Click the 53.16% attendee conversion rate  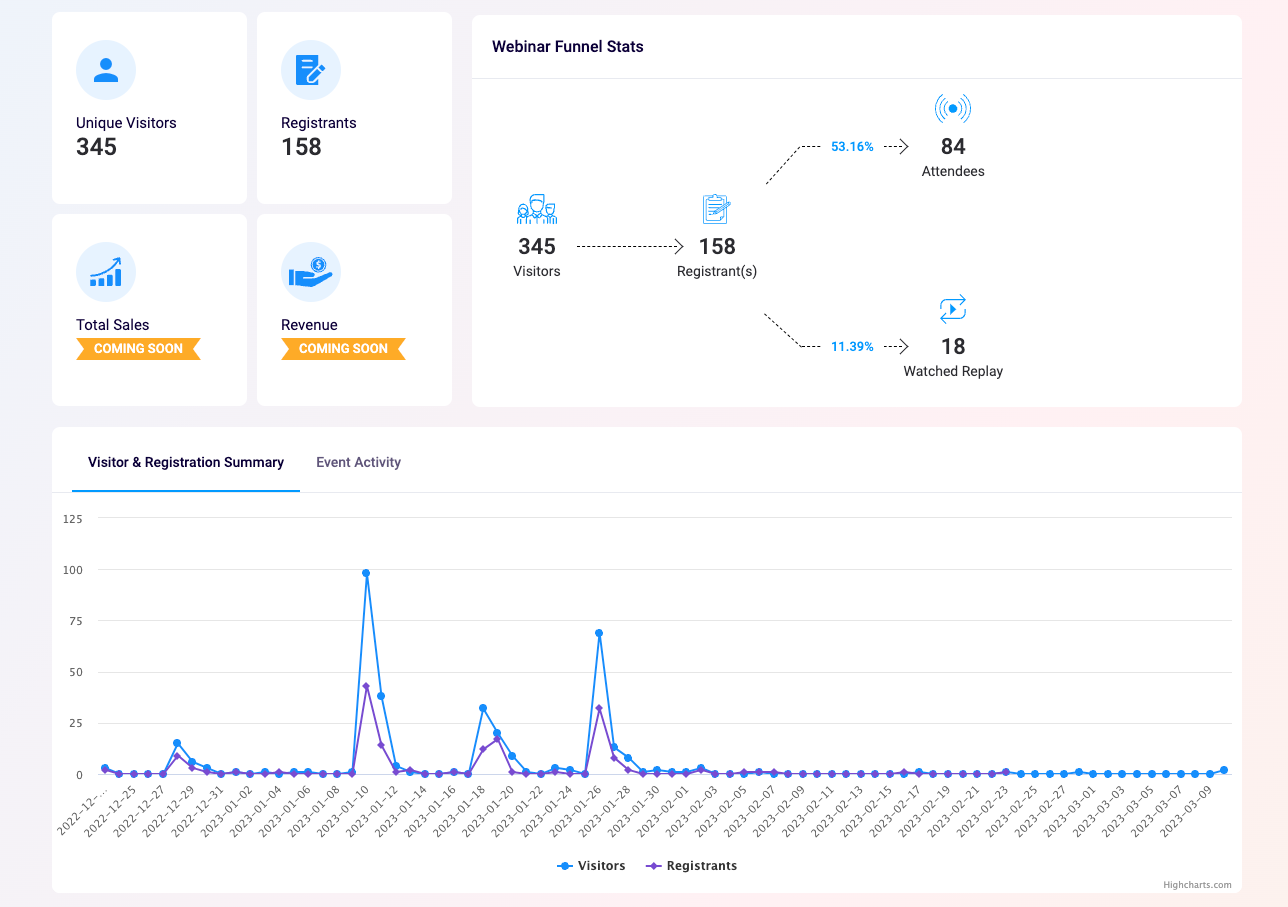[852, 147]
